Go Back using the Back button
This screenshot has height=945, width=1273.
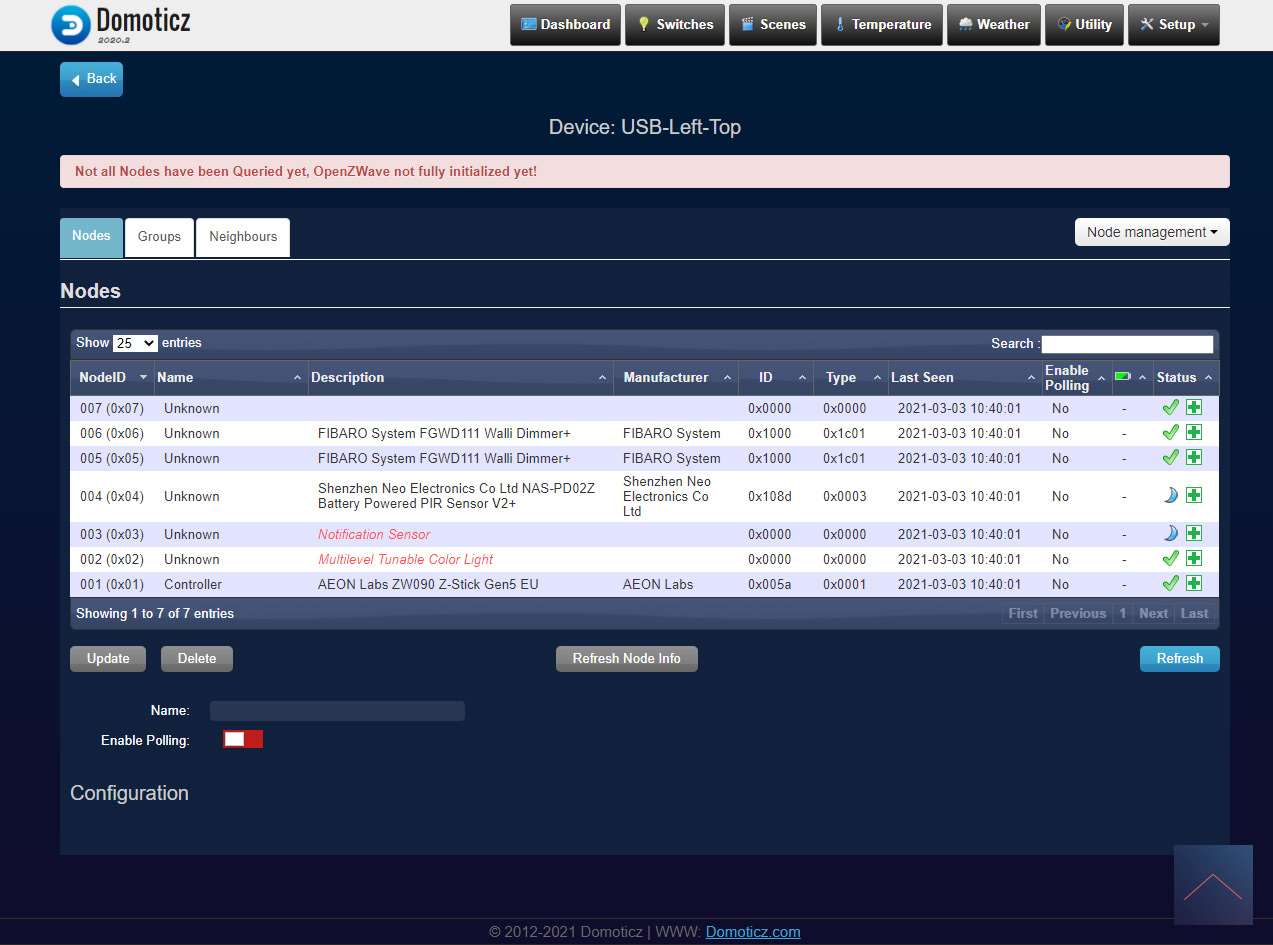(91, 79)
